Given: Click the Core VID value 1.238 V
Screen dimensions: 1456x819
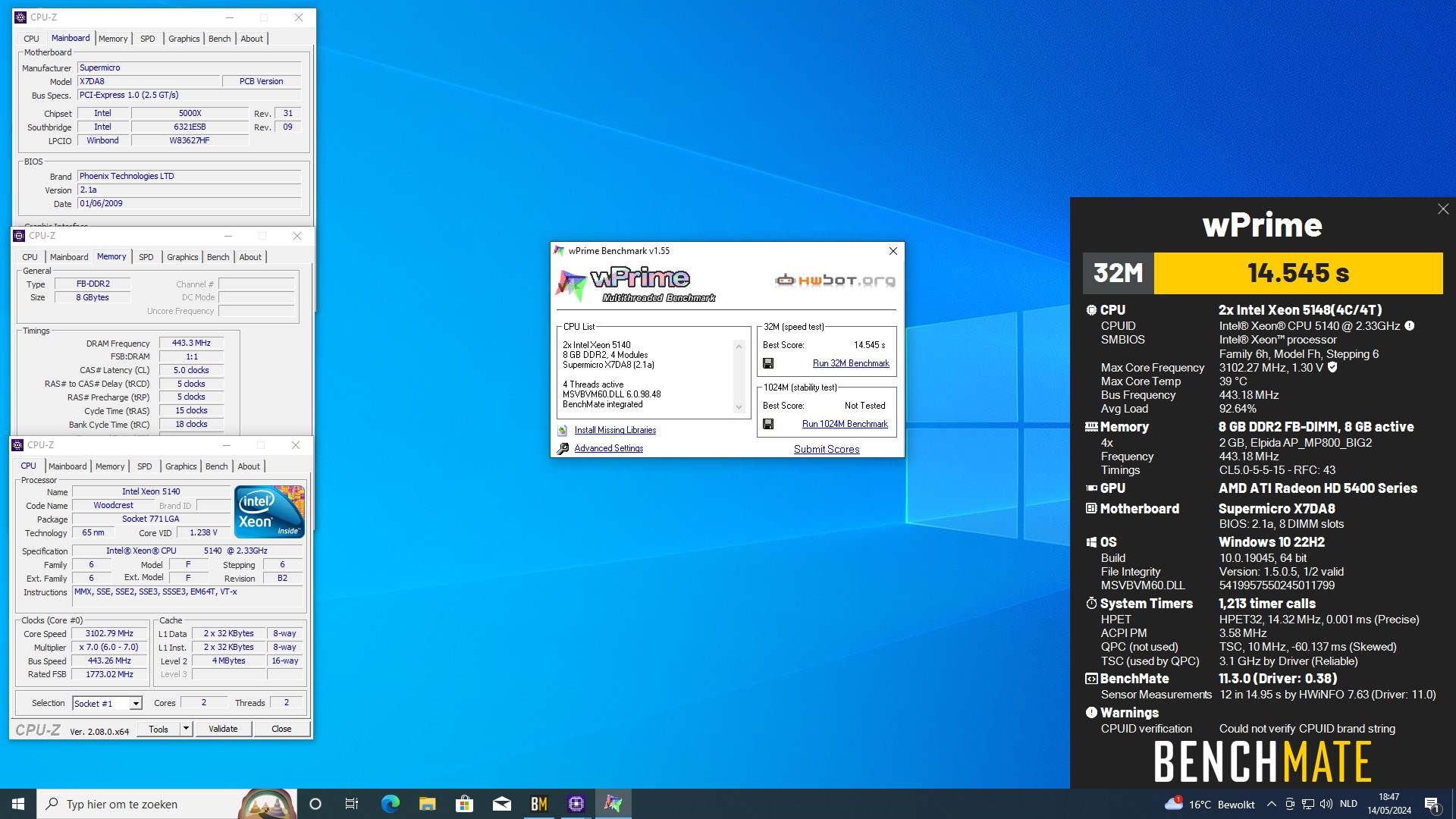Looking at the screenshot, I should [x=203, y=532].
